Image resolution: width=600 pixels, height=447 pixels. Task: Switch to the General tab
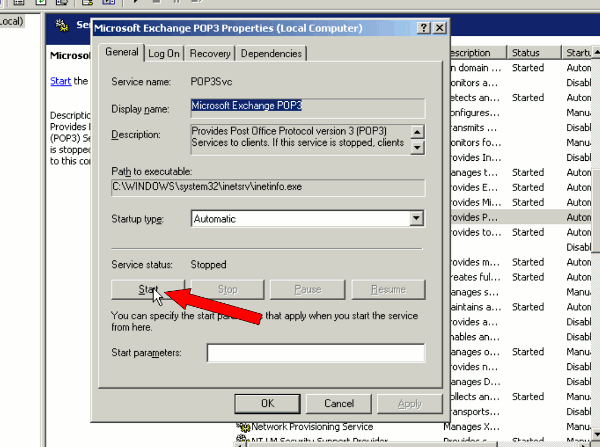122,52
